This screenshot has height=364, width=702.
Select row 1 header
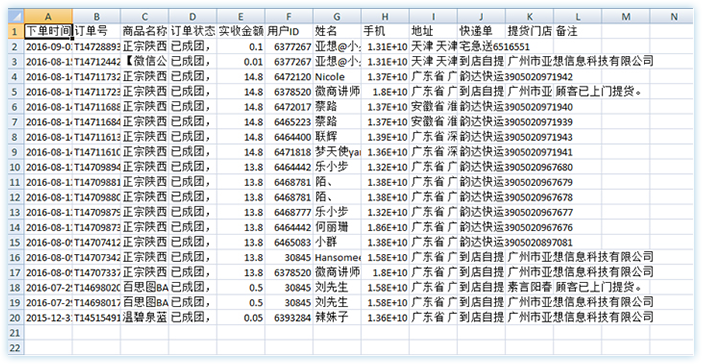pos(16,31)
